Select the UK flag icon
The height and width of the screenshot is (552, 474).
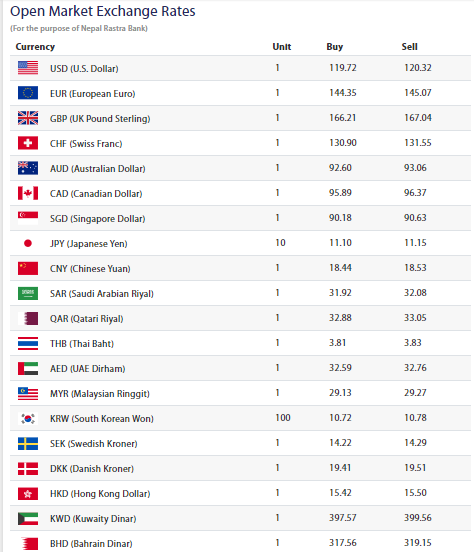click(x=28, y=118)
